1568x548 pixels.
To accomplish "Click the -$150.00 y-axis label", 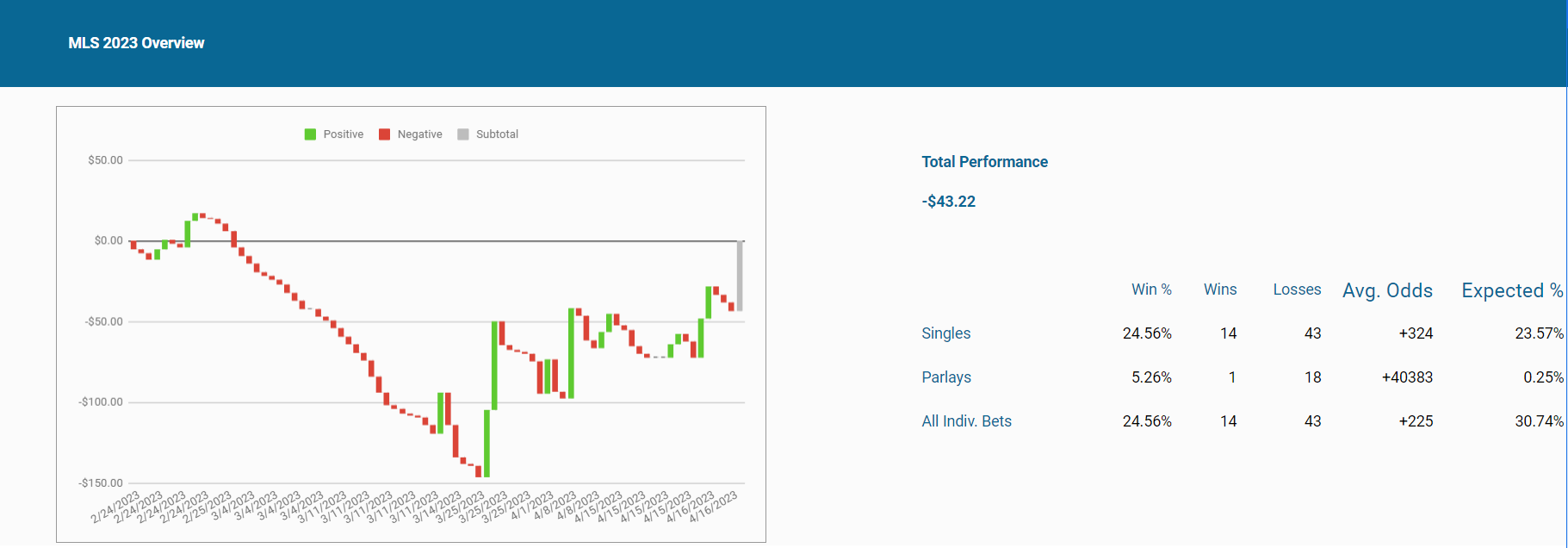I will 101,483.
